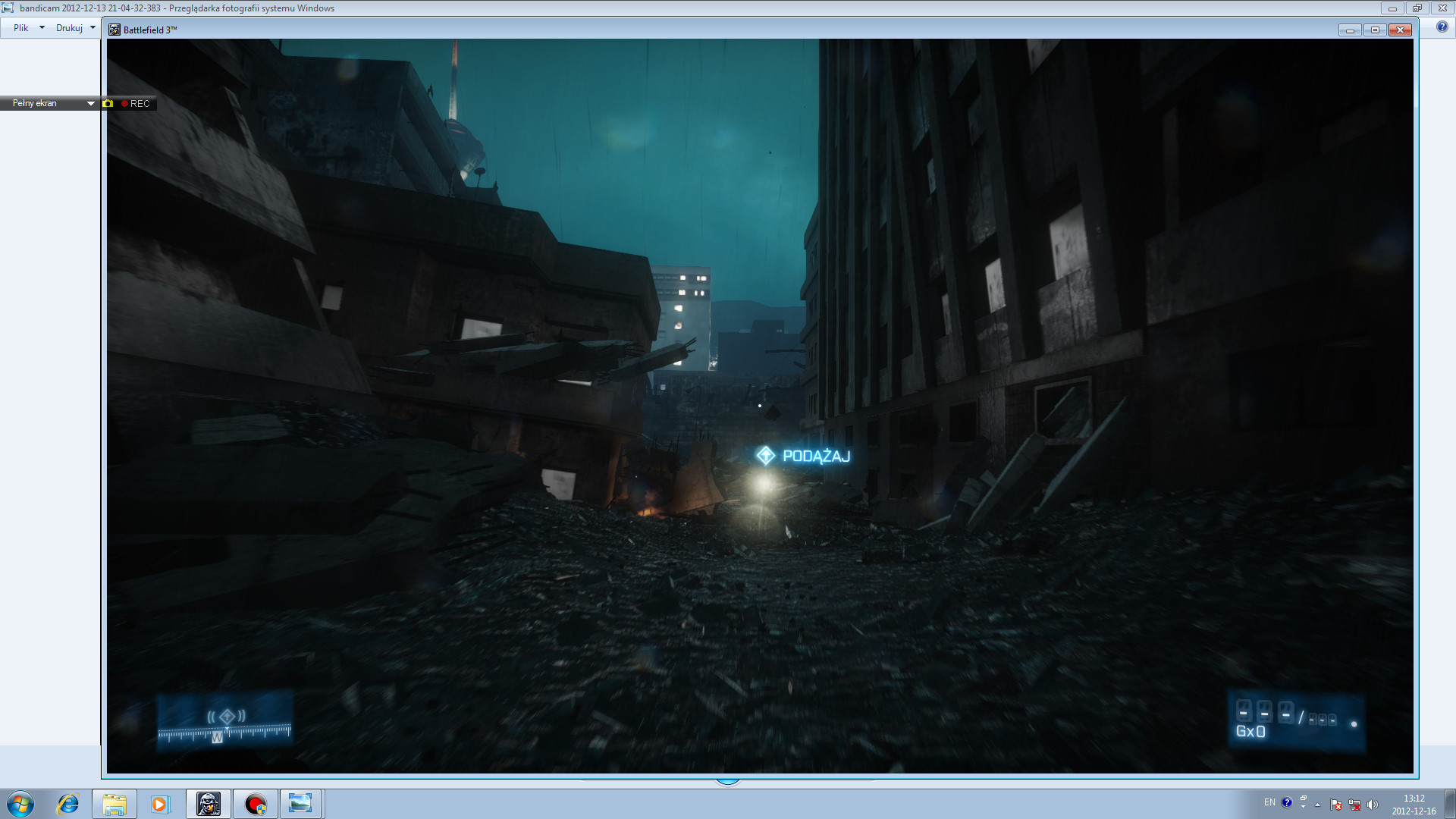This screenshot has width=1456, height=819.
Task: Click the GxO grenade counter text
Action: [x=1250, y=732]
